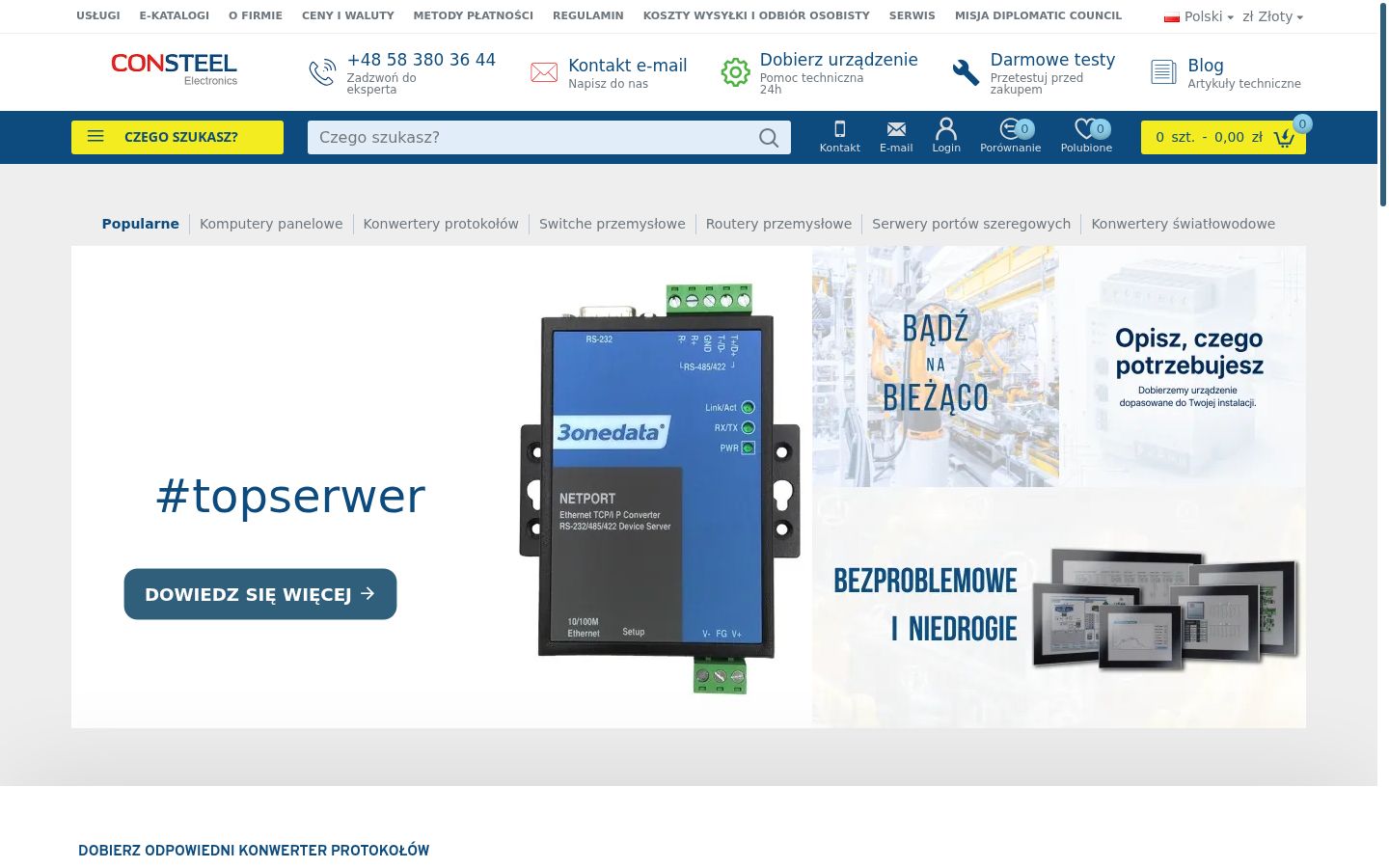
Task: Open the Porównanie compare icon
Action: 1010,128
